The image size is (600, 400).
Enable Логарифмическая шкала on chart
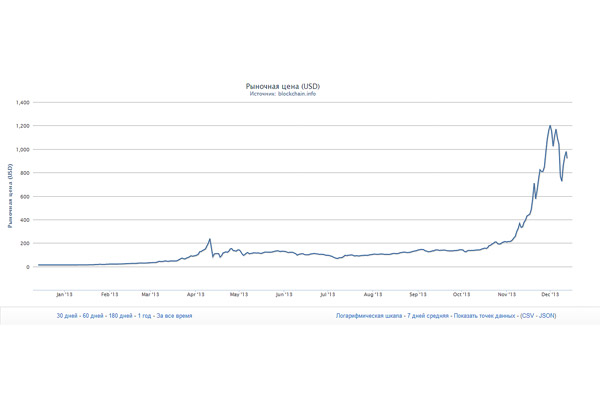370,315
